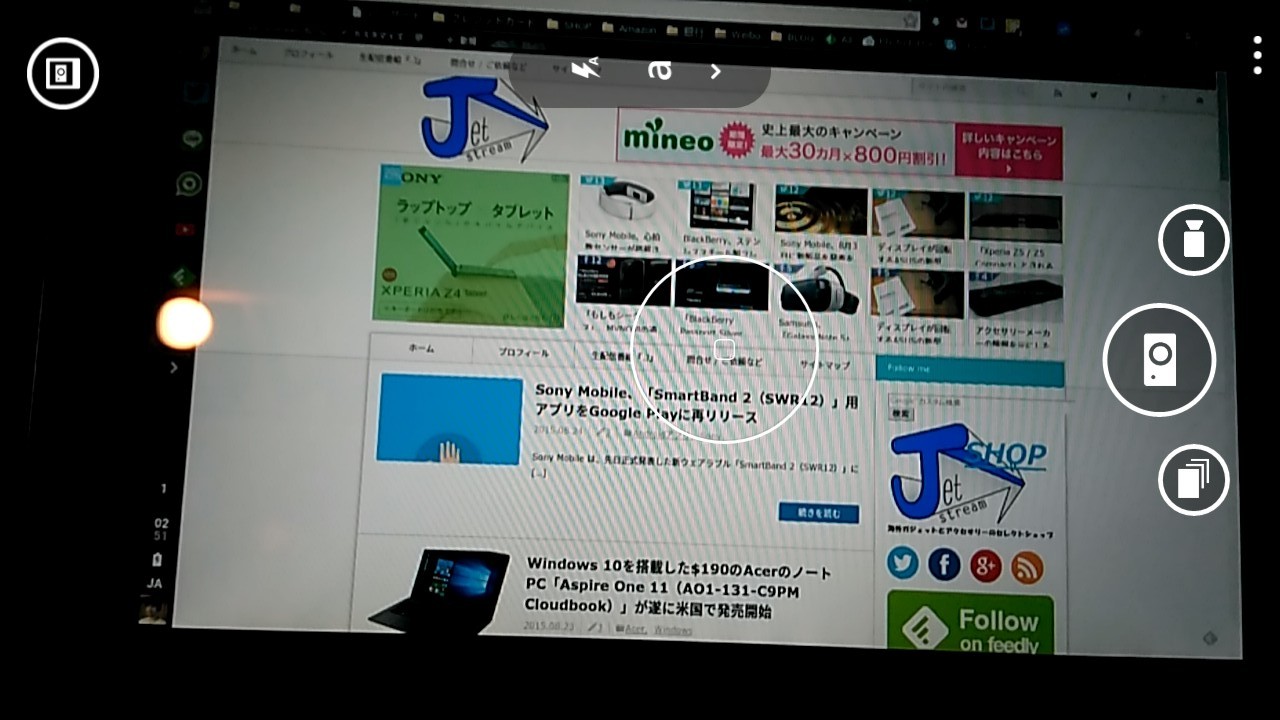
Task: Tap the camera switch icon in the top-left circle
Action: [x=62, y=73]
